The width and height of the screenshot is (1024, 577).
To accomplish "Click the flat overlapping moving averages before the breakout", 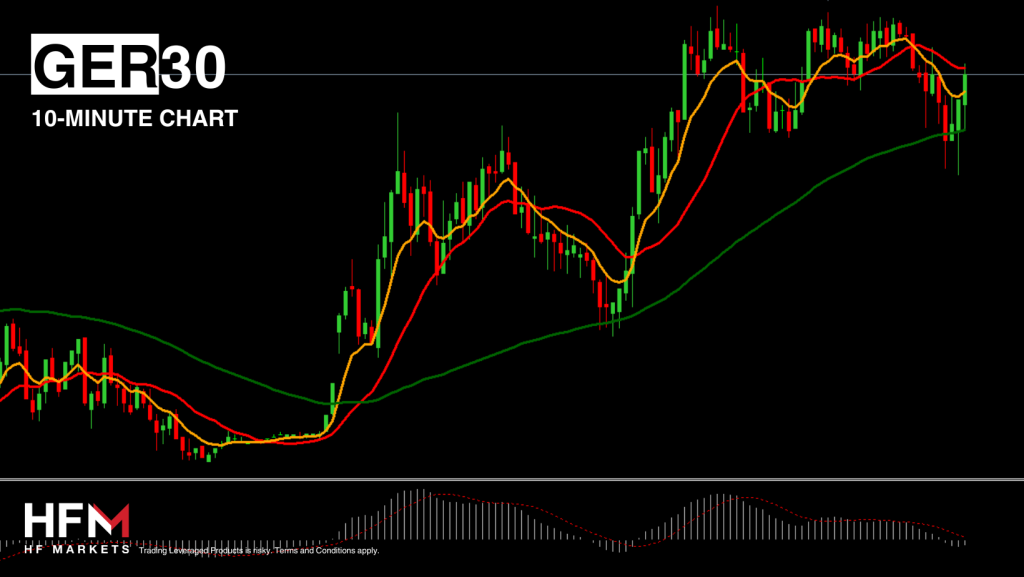I will (280, 438).
